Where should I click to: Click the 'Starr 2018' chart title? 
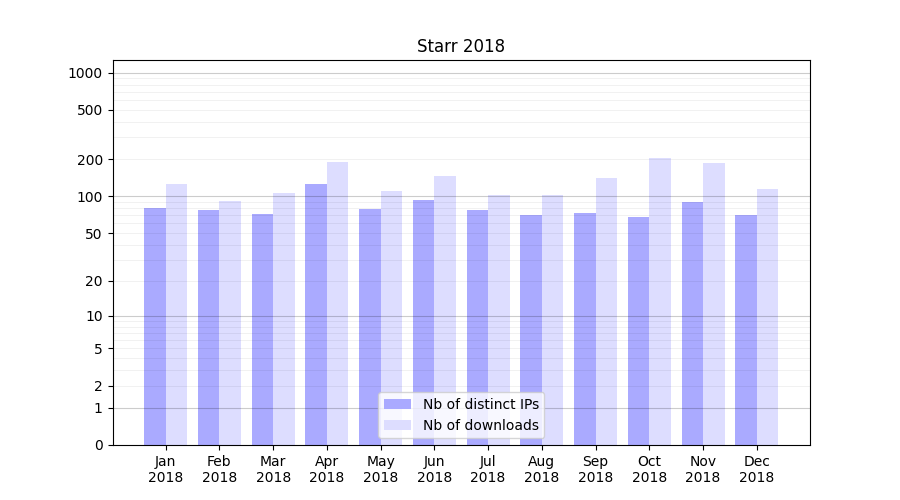460,46
